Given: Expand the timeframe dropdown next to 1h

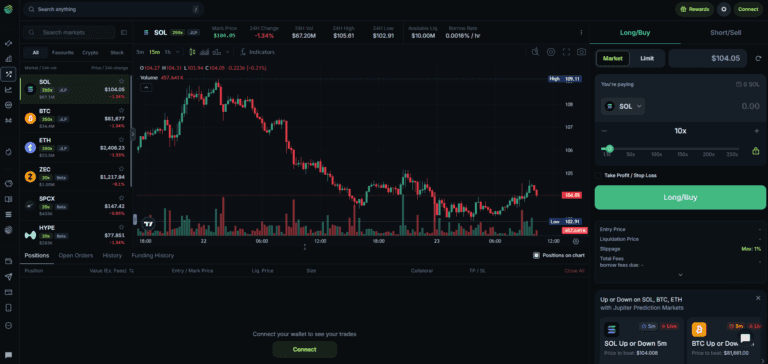Looking at the screenshot, I should click(177, 52).
